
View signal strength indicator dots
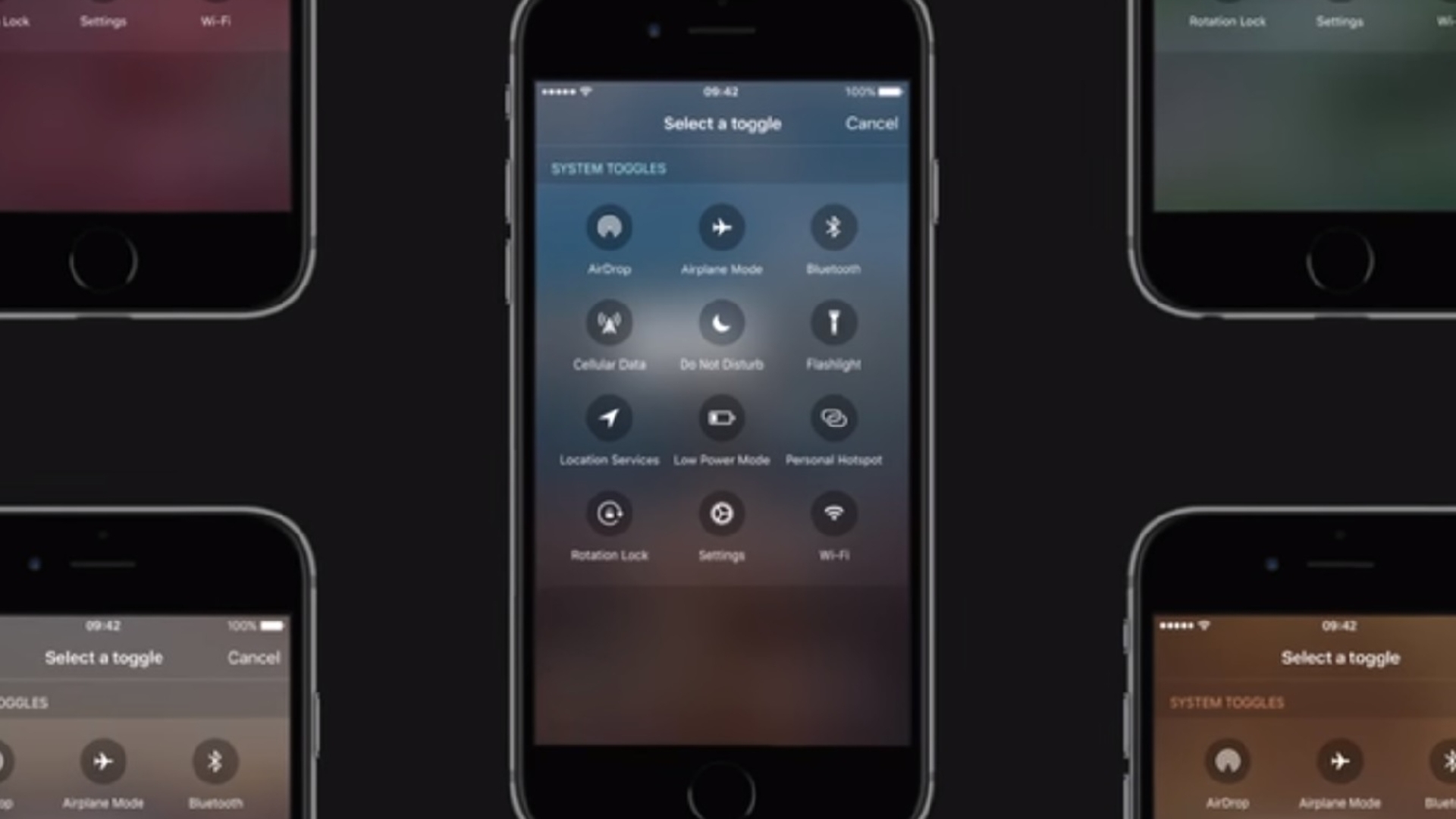(557, 90)
